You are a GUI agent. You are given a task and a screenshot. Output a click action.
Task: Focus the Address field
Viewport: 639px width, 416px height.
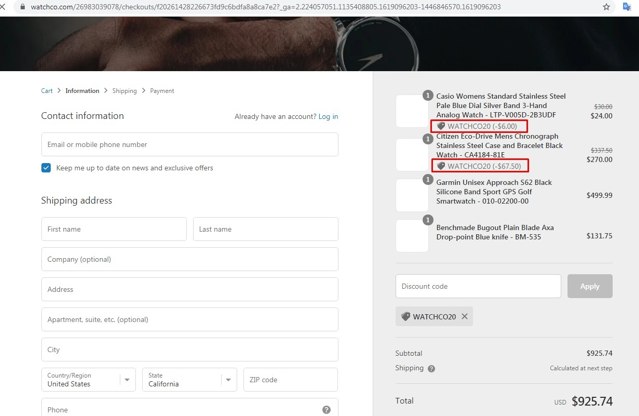189,289
